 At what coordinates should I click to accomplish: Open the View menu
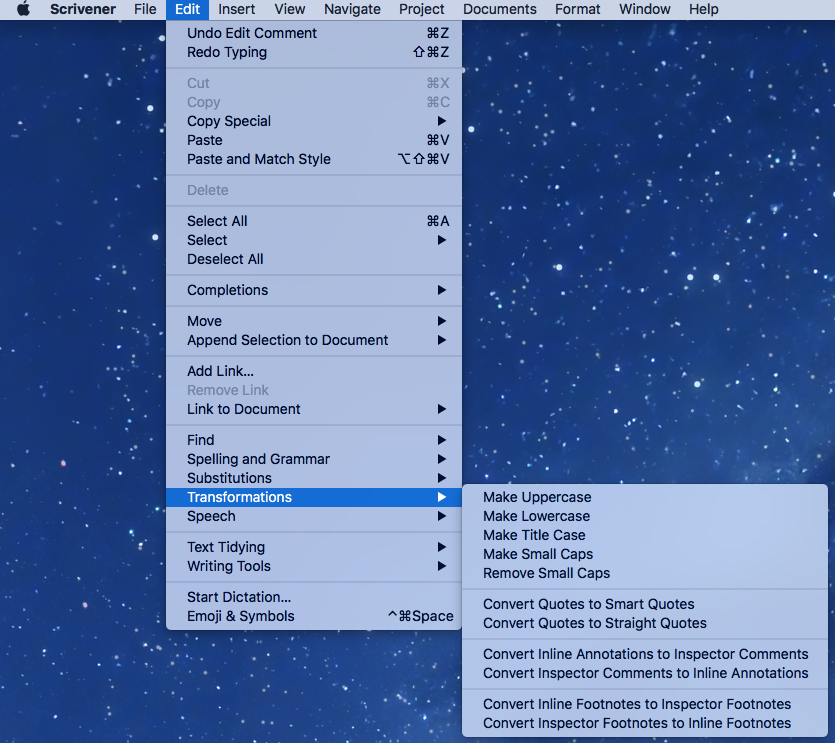290,9
